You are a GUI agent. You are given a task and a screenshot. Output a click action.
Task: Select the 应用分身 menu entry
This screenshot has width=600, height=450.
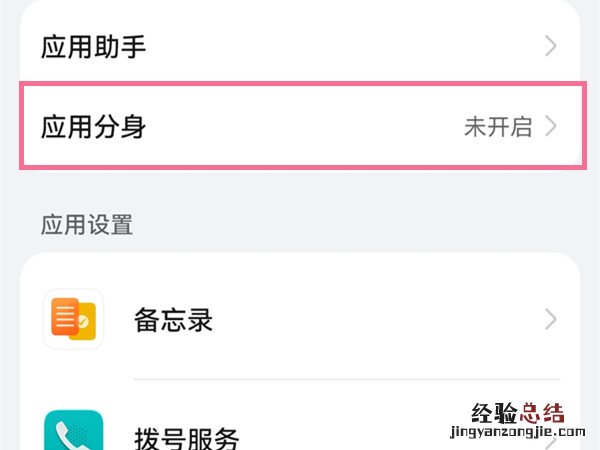pos(94,127)
